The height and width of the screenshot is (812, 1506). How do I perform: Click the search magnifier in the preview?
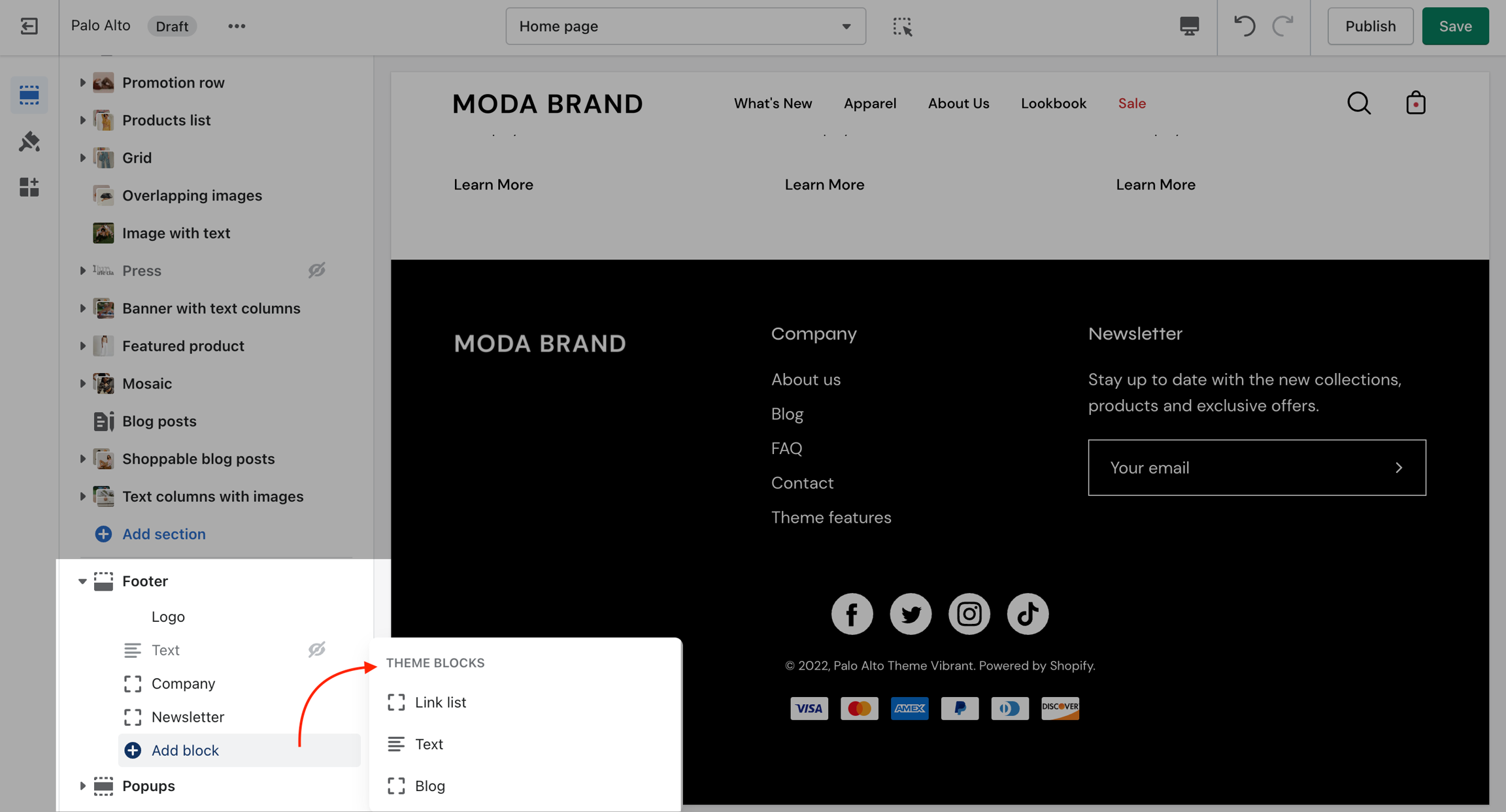[1359, 103]
